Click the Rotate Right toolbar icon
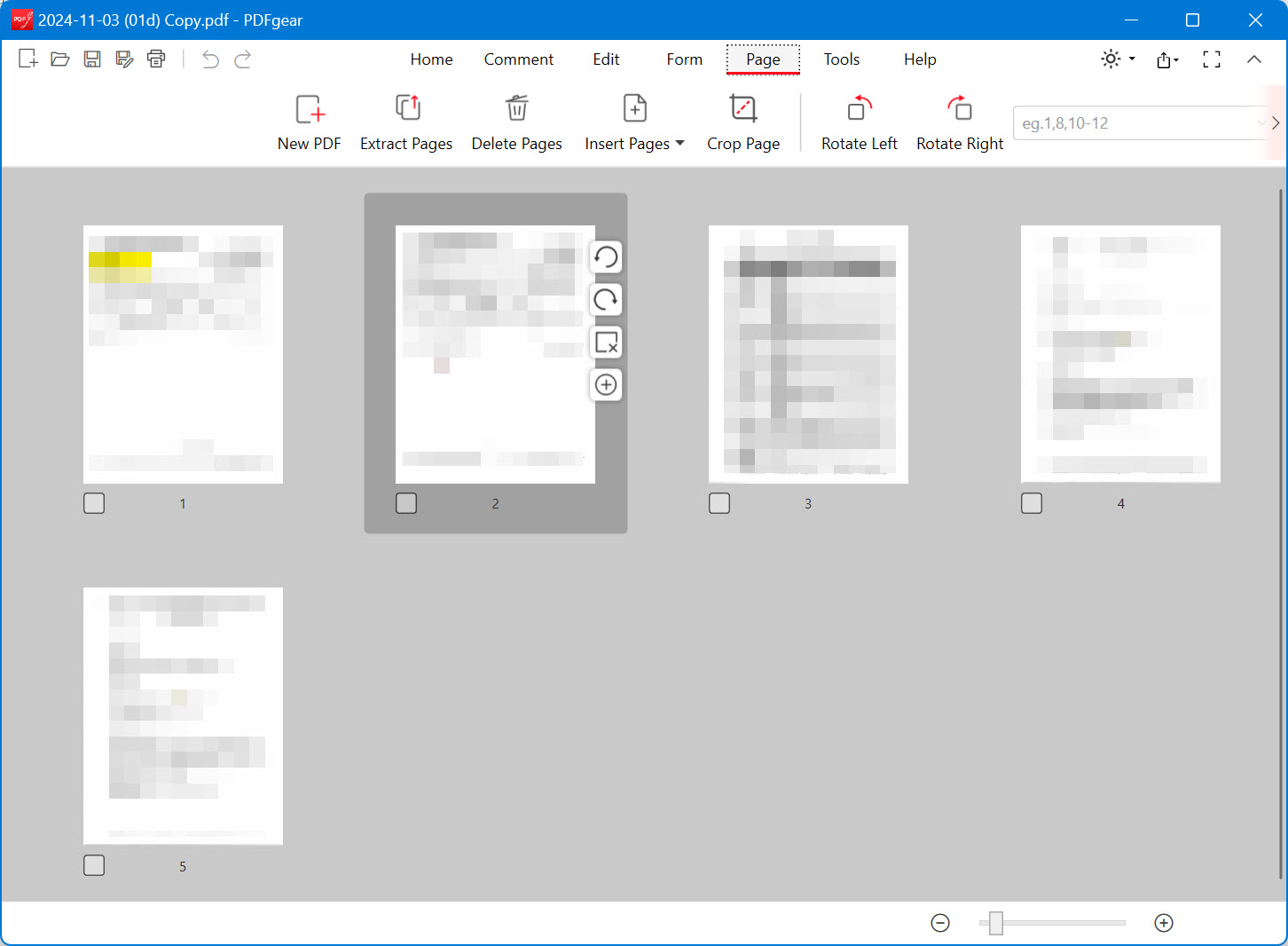This screenshot has width=1288, height=946. [x=960, y=108]
